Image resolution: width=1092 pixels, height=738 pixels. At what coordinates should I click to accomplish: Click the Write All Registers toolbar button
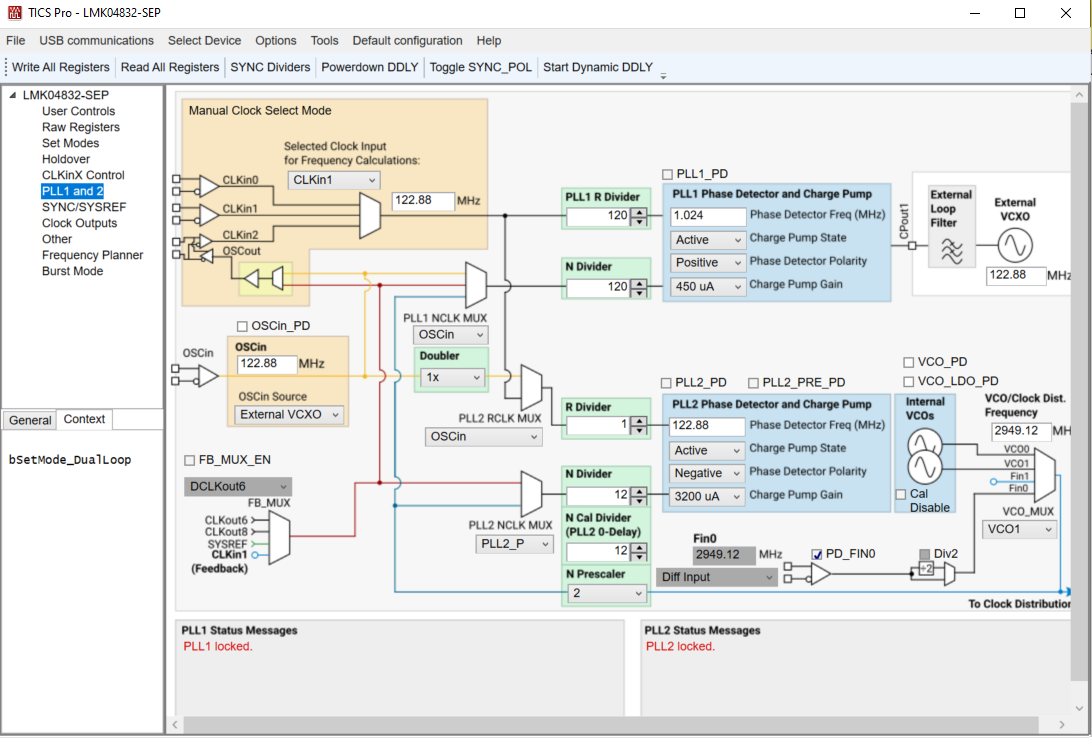pyautogui.click(x=60, y=67)
